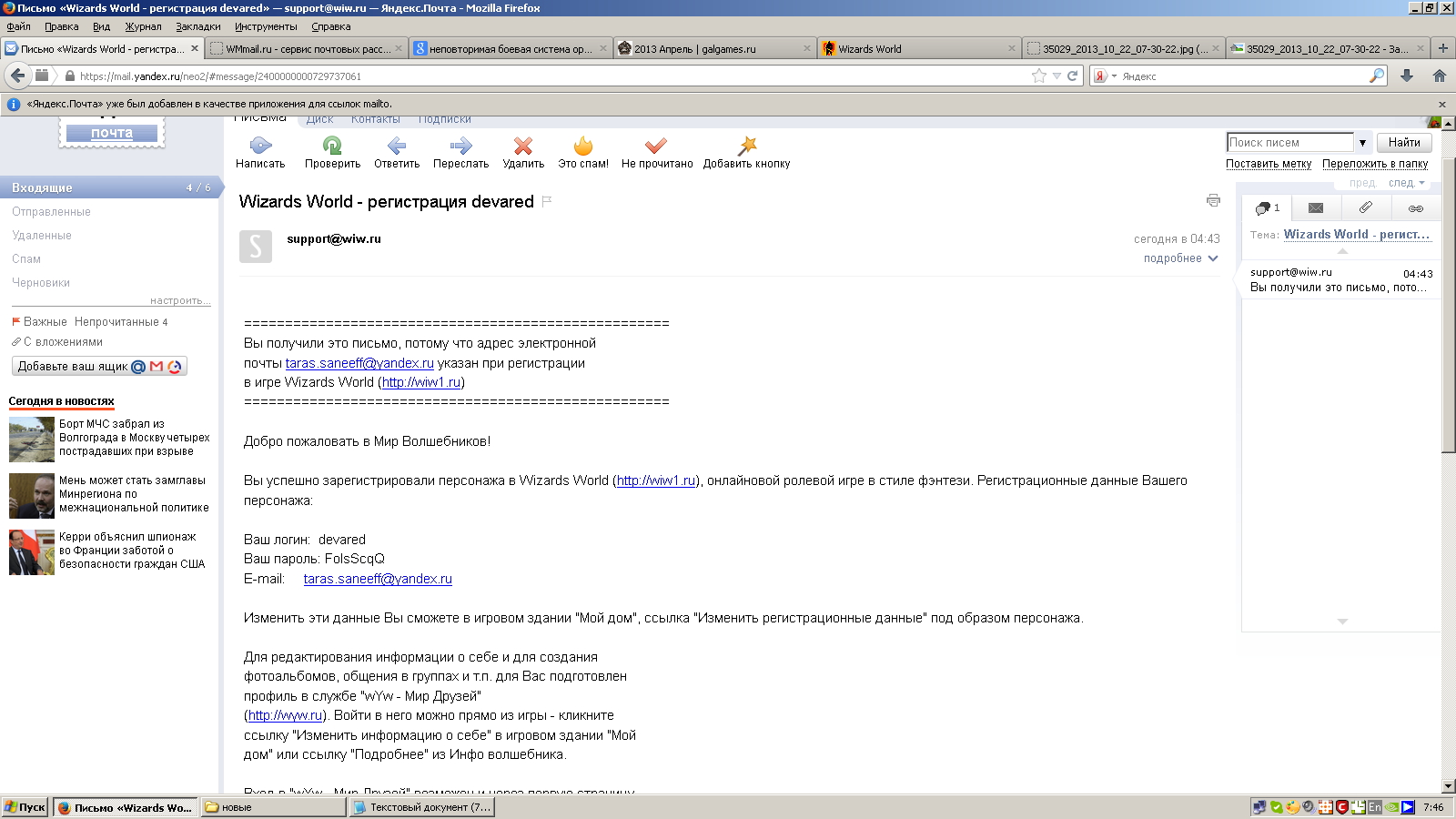Open the Входящие inbox folder

109,187
